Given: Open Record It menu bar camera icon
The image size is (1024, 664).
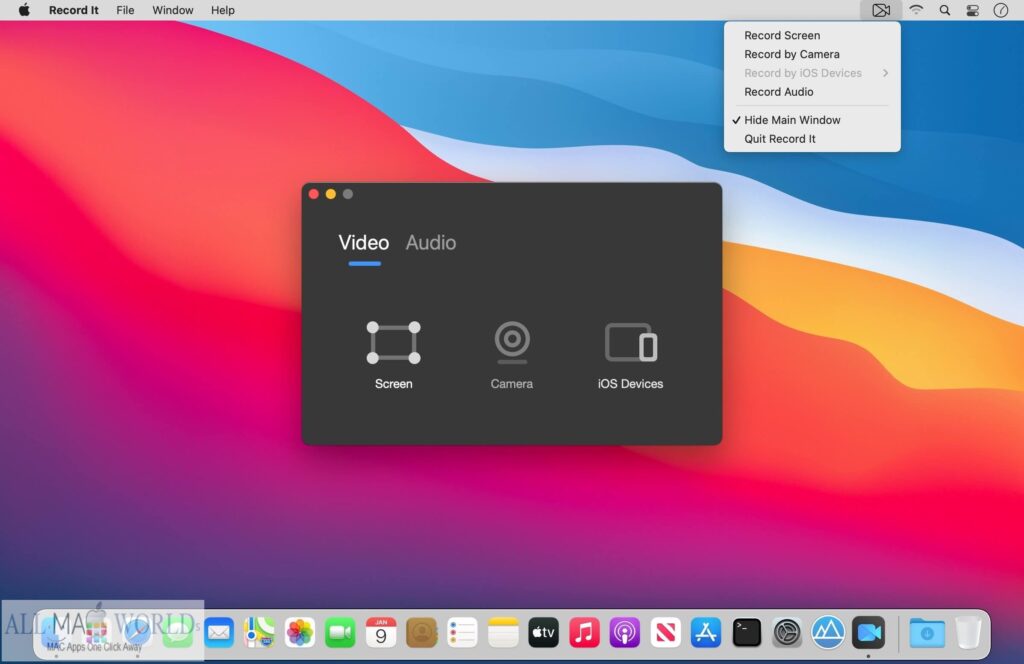Looking at the screenshot, I should click(880, 10).
